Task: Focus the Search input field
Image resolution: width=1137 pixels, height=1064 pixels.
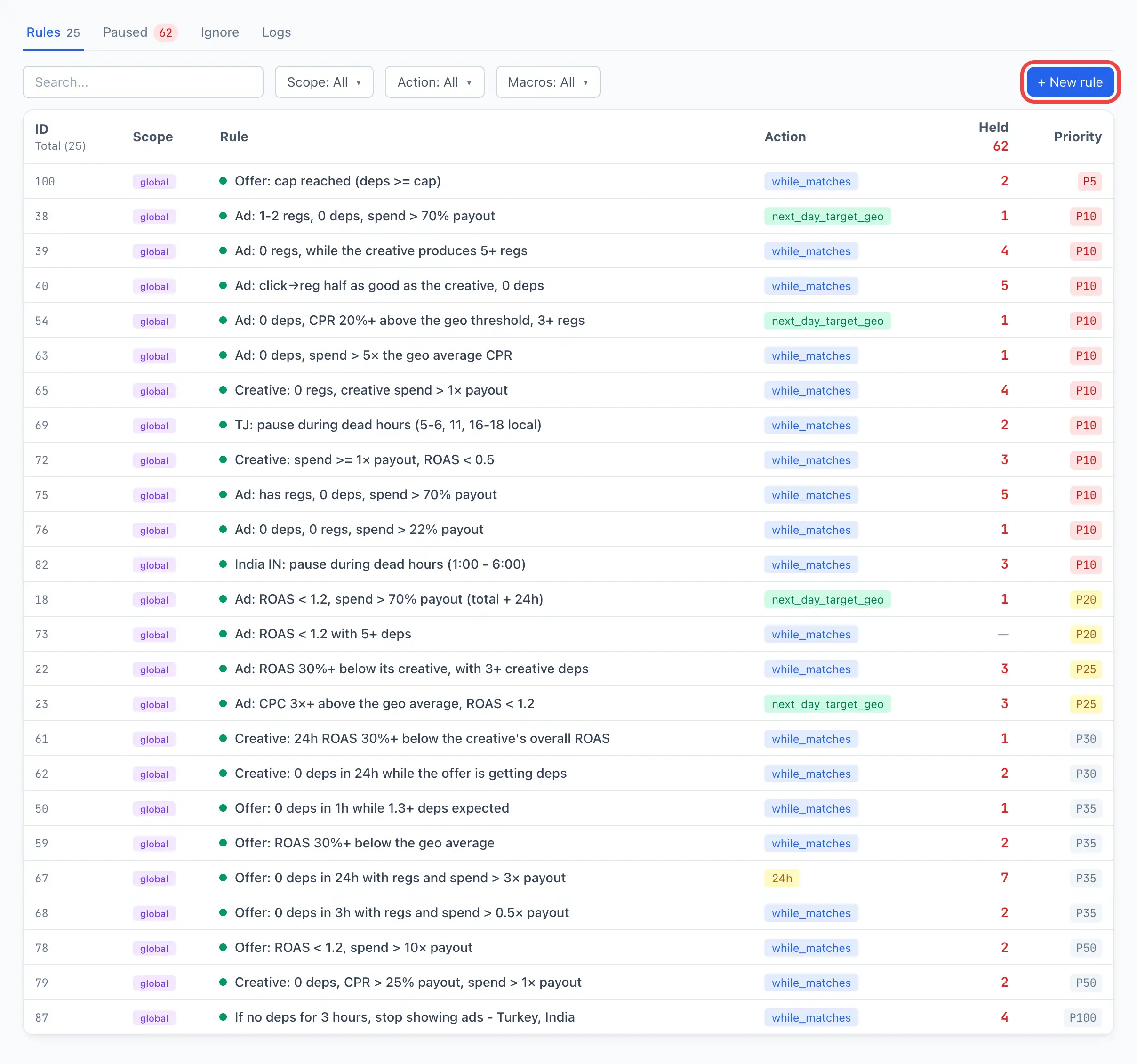Action: coord(143,82)
